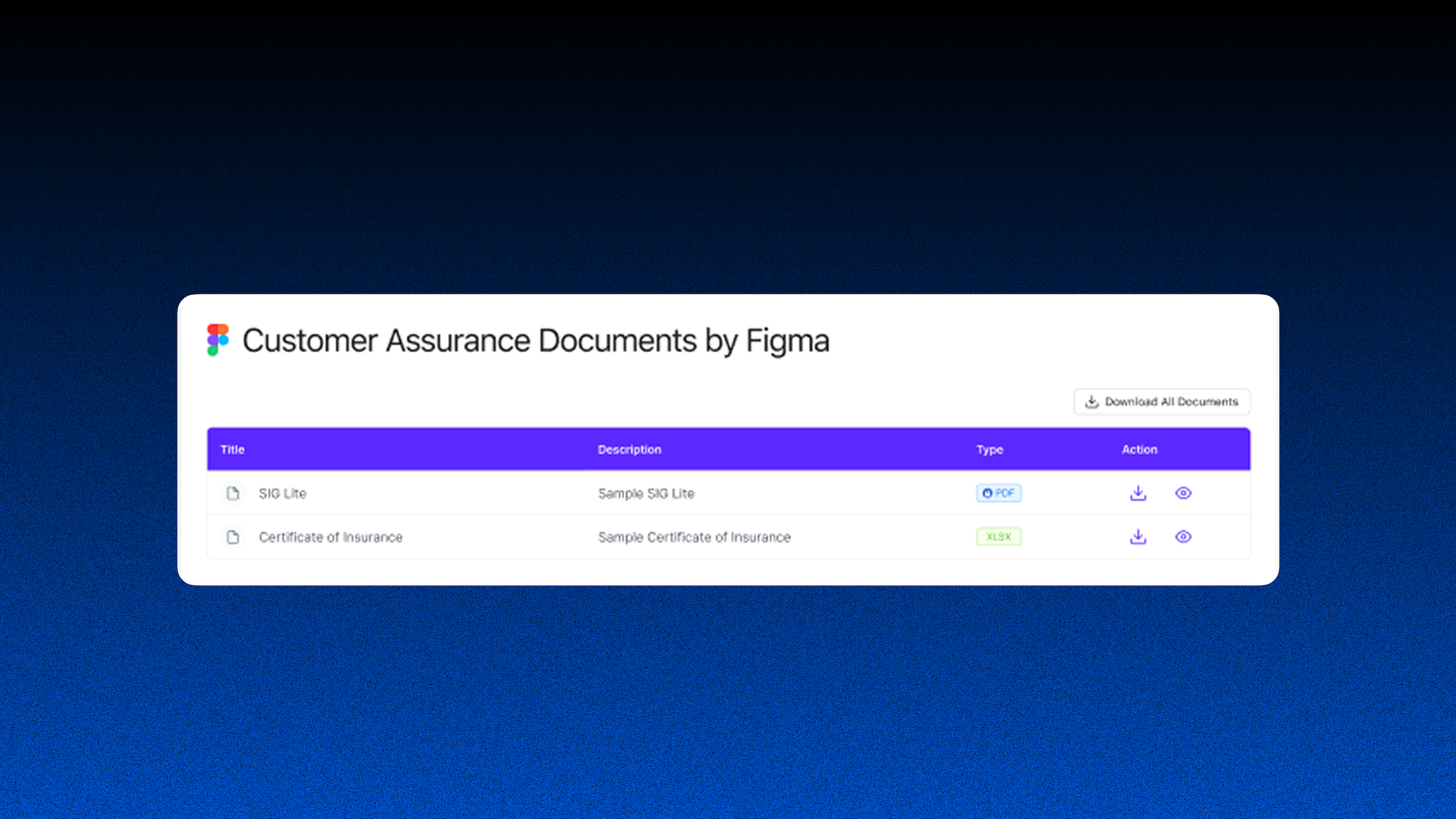Click the Type column header
The width and height of the screenshot is (1456, 819).
point(989,450)
